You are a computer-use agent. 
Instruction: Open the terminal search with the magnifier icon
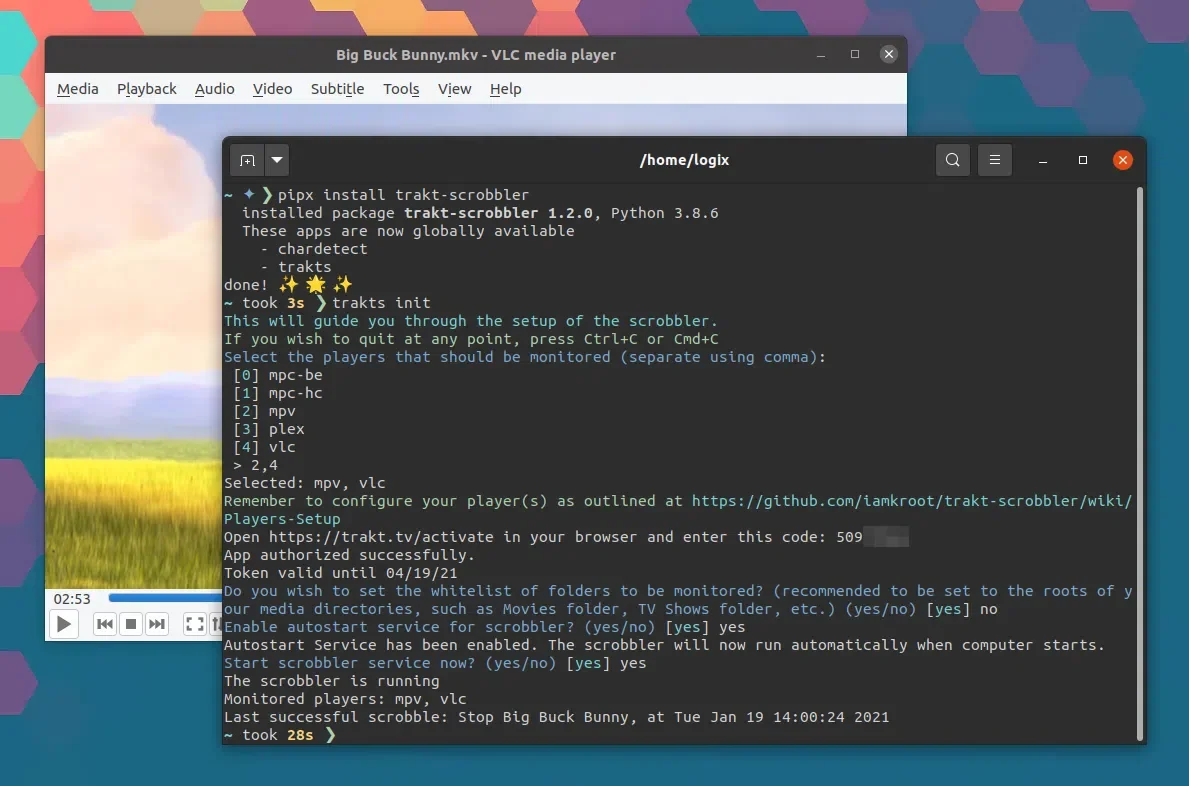pyautogui.click(x=952, y=159)
